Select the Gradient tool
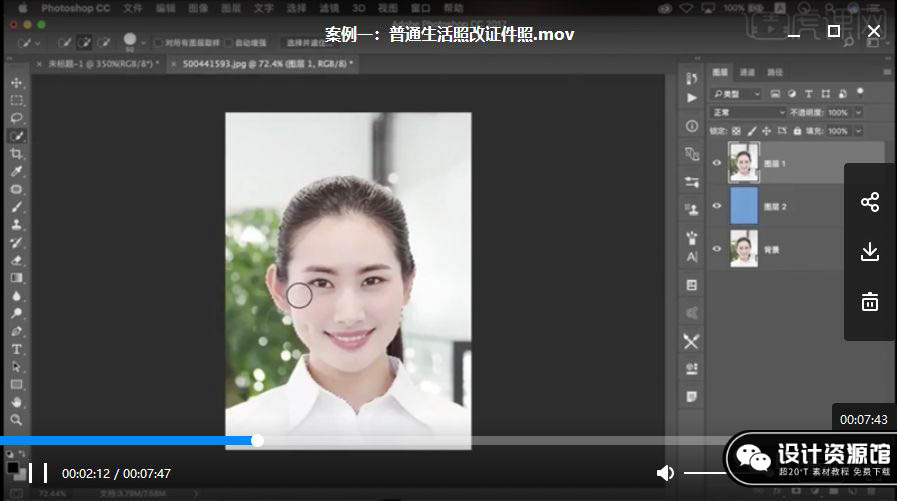The width and height of the screenshot is (897, 501). tap(16, 278)
